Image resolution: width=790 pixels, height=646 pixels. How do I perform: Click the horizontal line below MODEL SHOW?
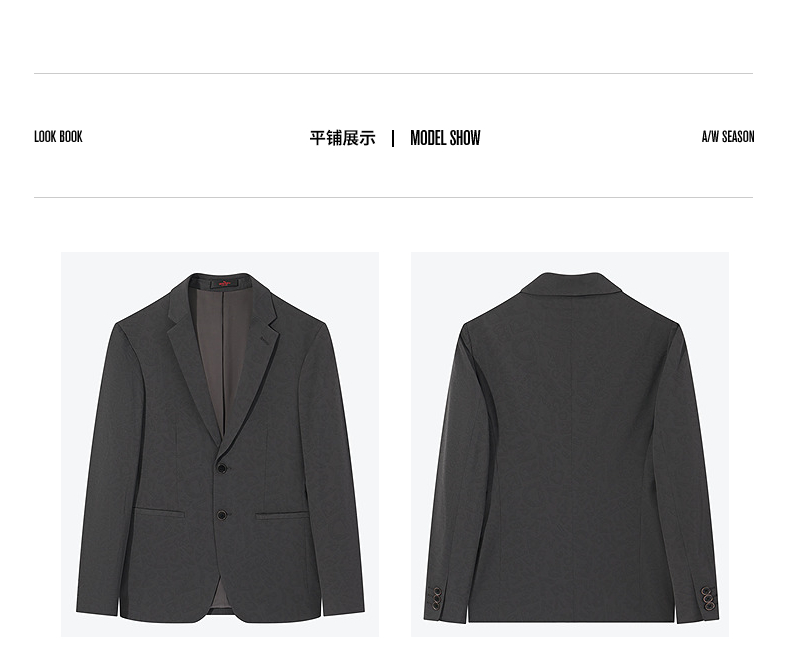[393, 198]
